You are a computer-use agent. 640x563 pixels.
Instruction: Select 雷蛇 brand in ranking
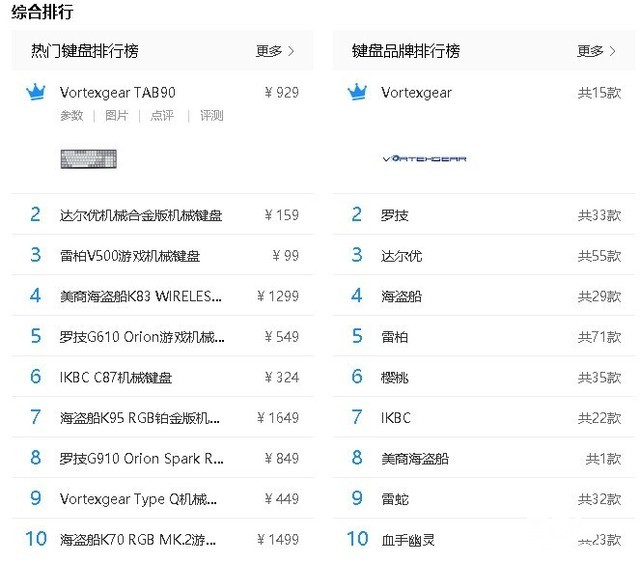pos(395,499)
